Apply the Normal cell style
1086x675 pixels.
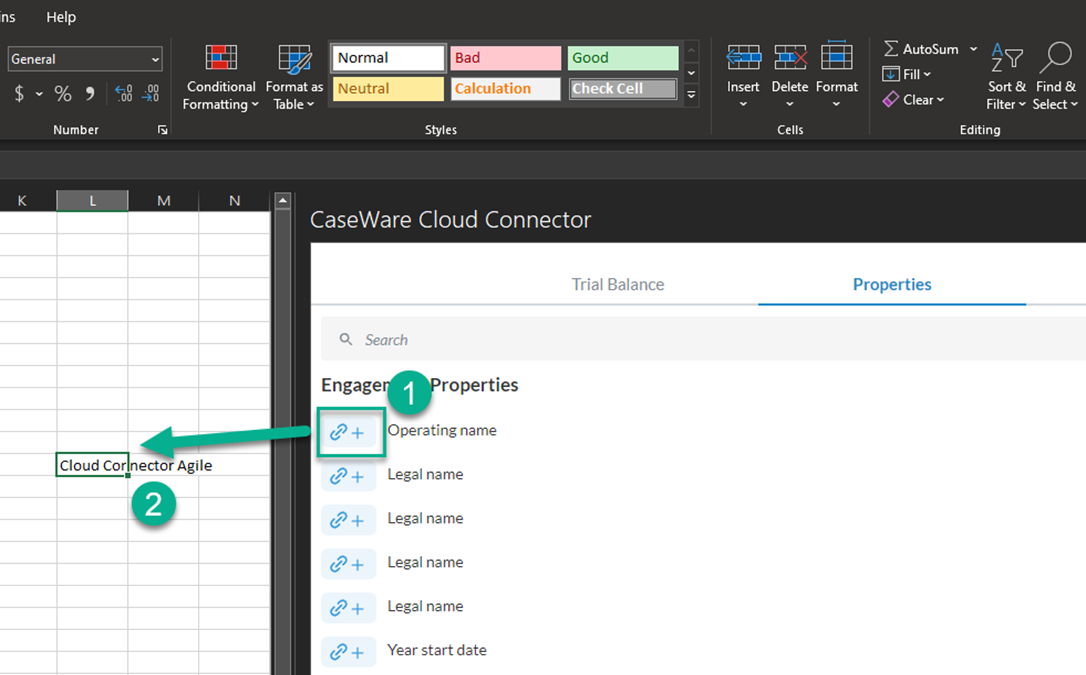(388, 58)
